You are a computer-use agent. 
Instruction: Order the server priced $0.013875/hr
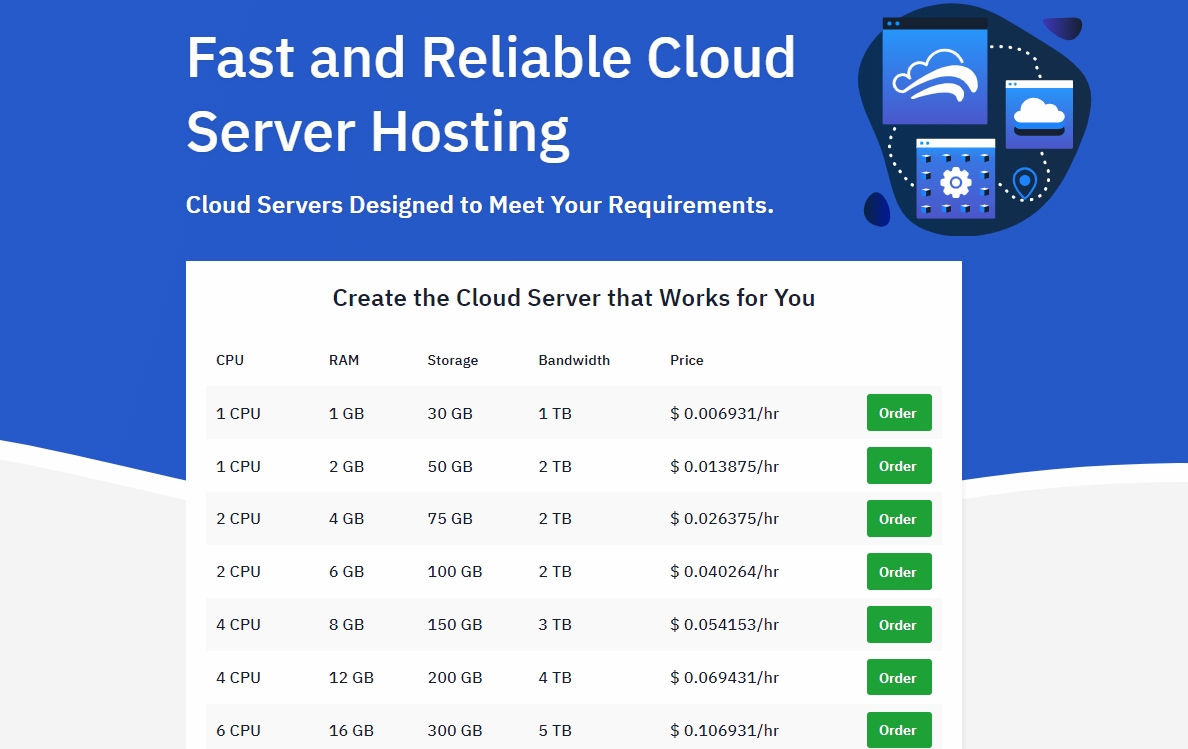[898, 466]
